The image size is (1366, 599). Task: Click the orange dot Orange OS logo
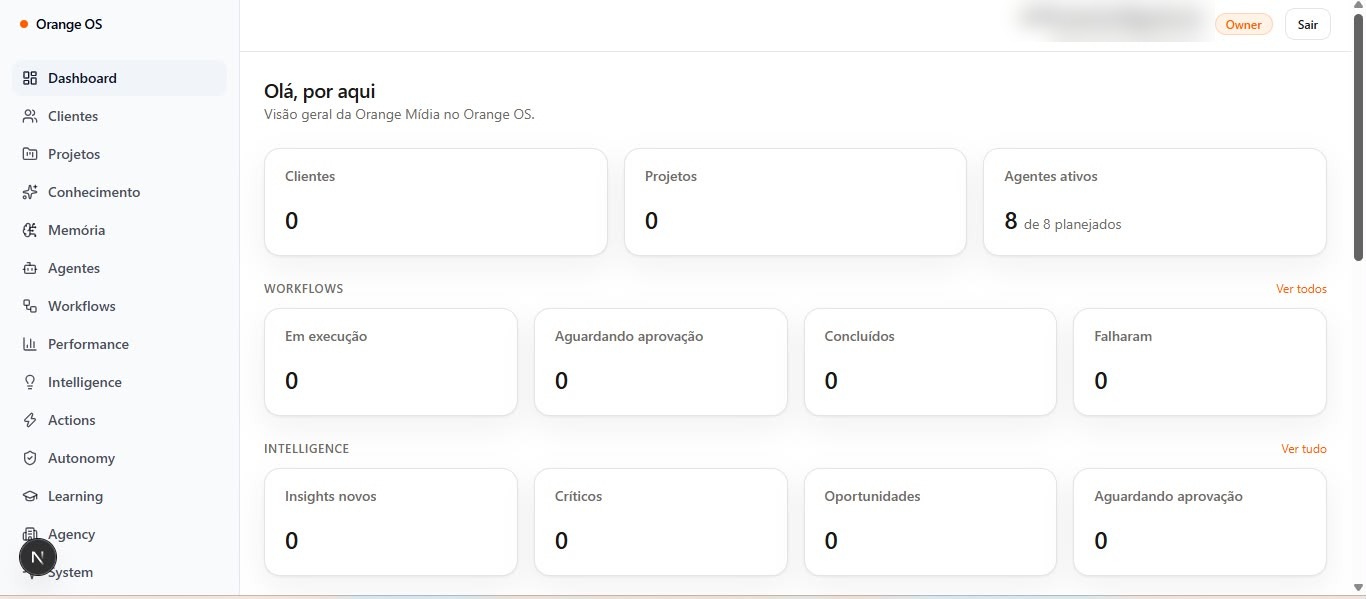coord(24,24)
